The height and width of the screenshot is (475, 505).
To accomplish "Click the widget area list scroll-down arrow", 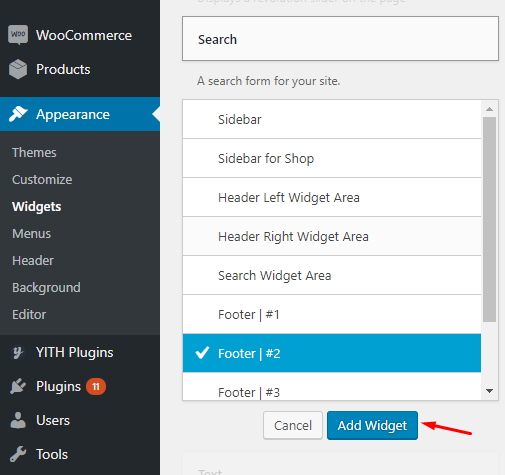I will [x=489, y=391].
